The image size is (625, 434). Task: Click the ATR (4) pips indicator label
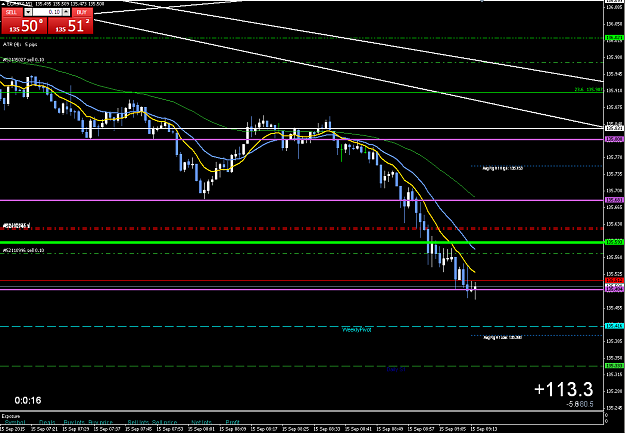click(20, 44)
